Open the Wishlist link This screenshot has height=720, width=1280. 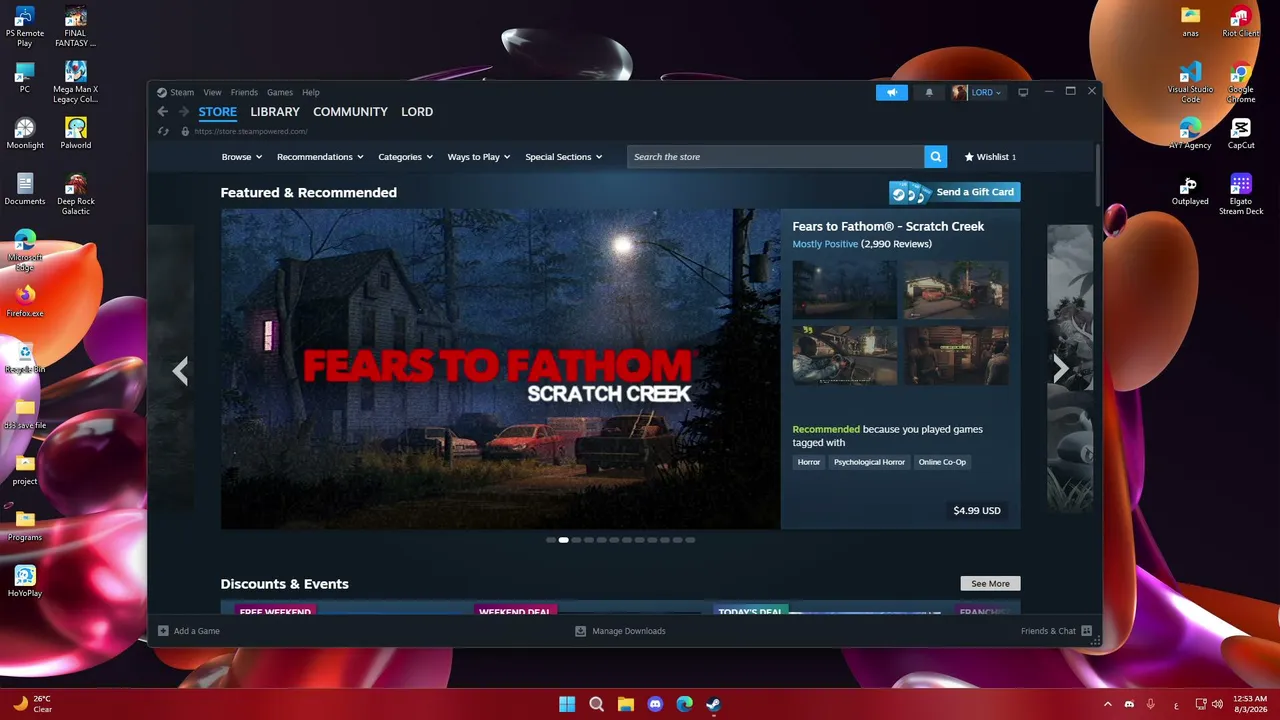point(990,157)
